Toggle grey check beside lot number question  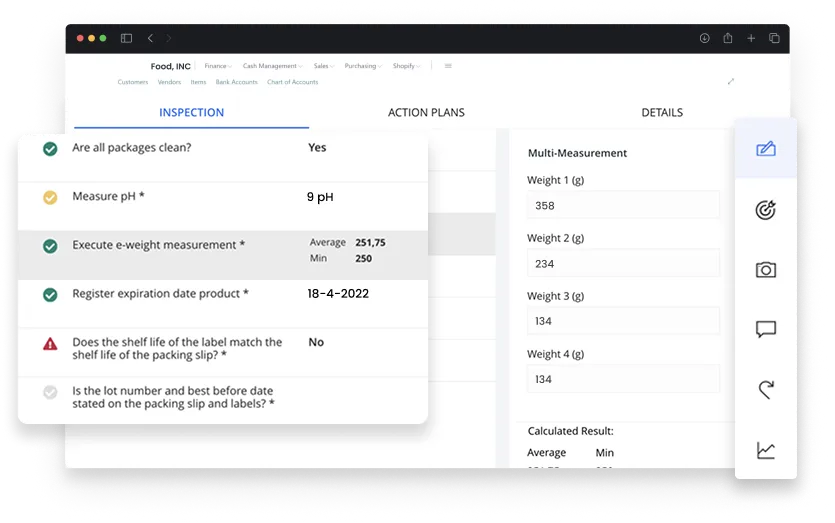[x=50, y=392]
